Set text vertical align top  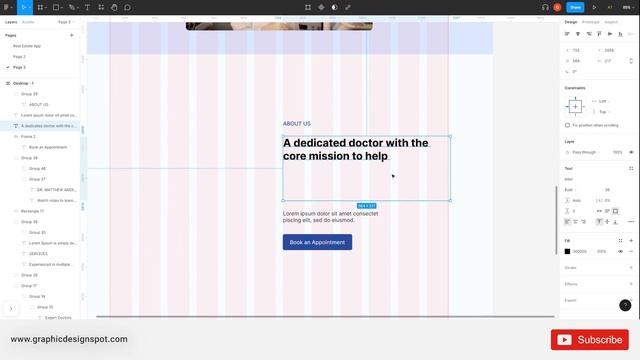(599, 222)
